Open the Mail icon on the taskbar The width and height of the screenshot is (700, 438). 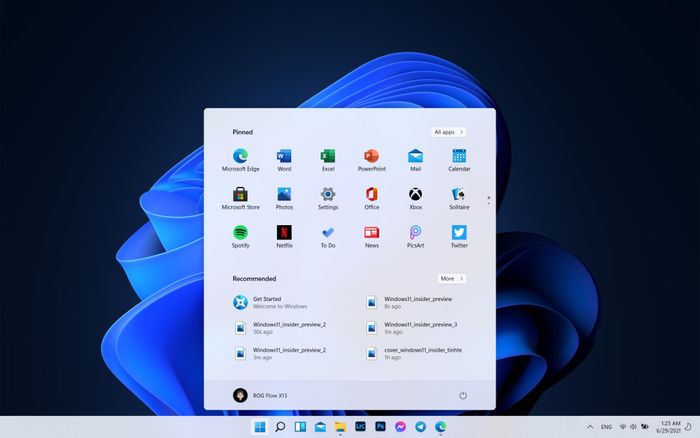click(320, 427)
